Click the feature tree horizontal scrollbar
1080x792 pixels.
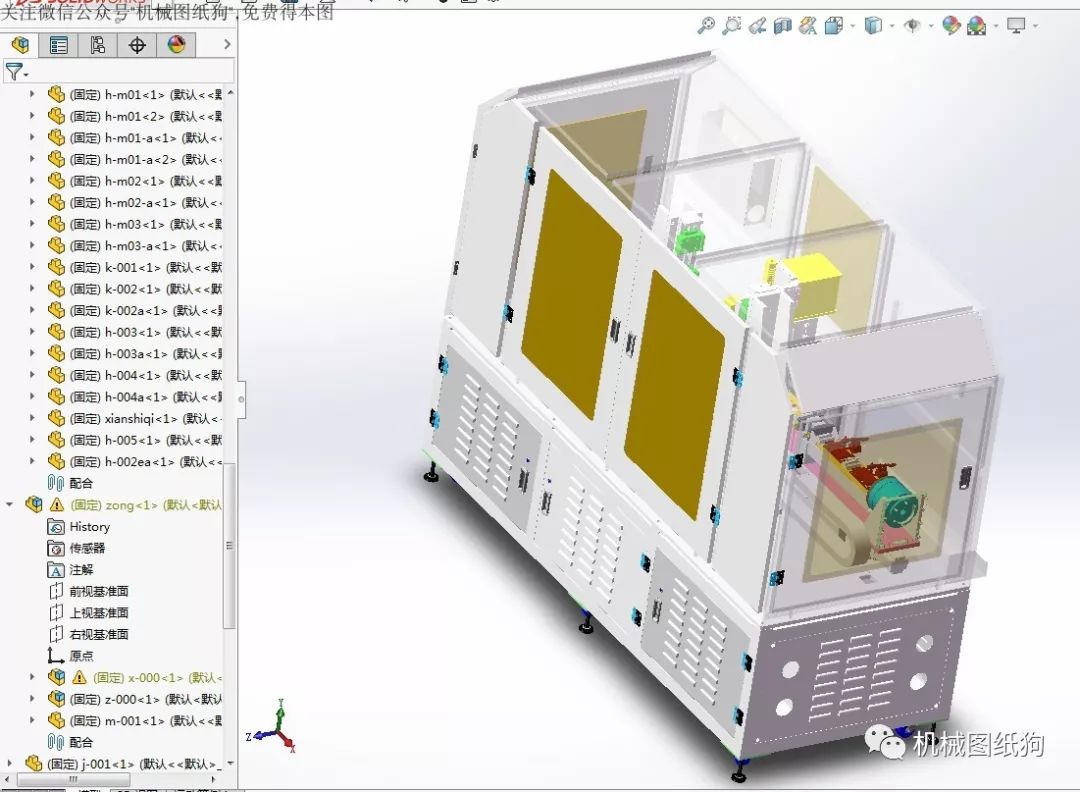(x=73, y=780)
